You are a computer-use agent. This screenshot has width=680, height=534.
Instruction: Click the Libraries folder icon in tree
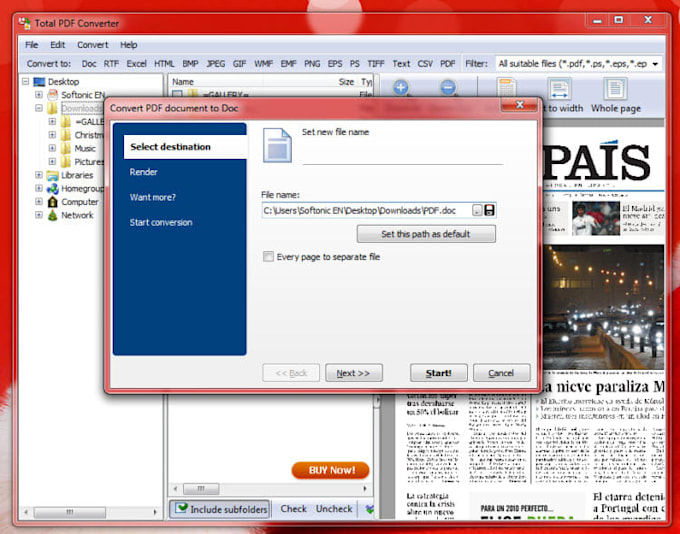click(x=52, y=175)
